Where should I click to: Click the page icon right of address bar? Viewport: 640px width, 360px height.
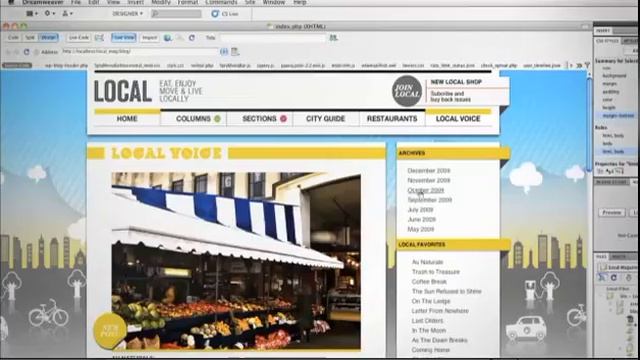[x=235, y=52]
